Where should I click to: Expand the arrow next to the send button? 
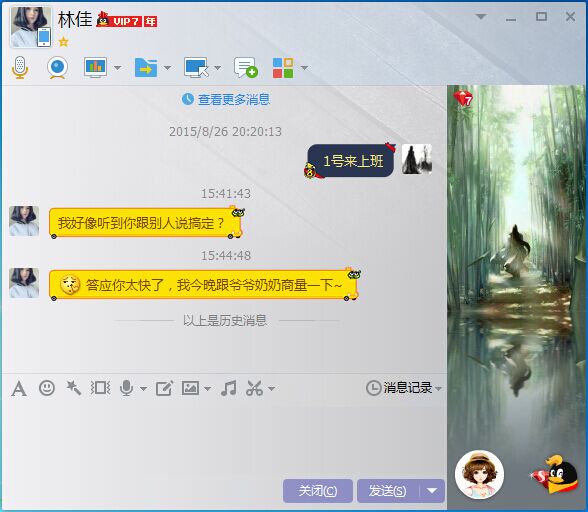432,491
